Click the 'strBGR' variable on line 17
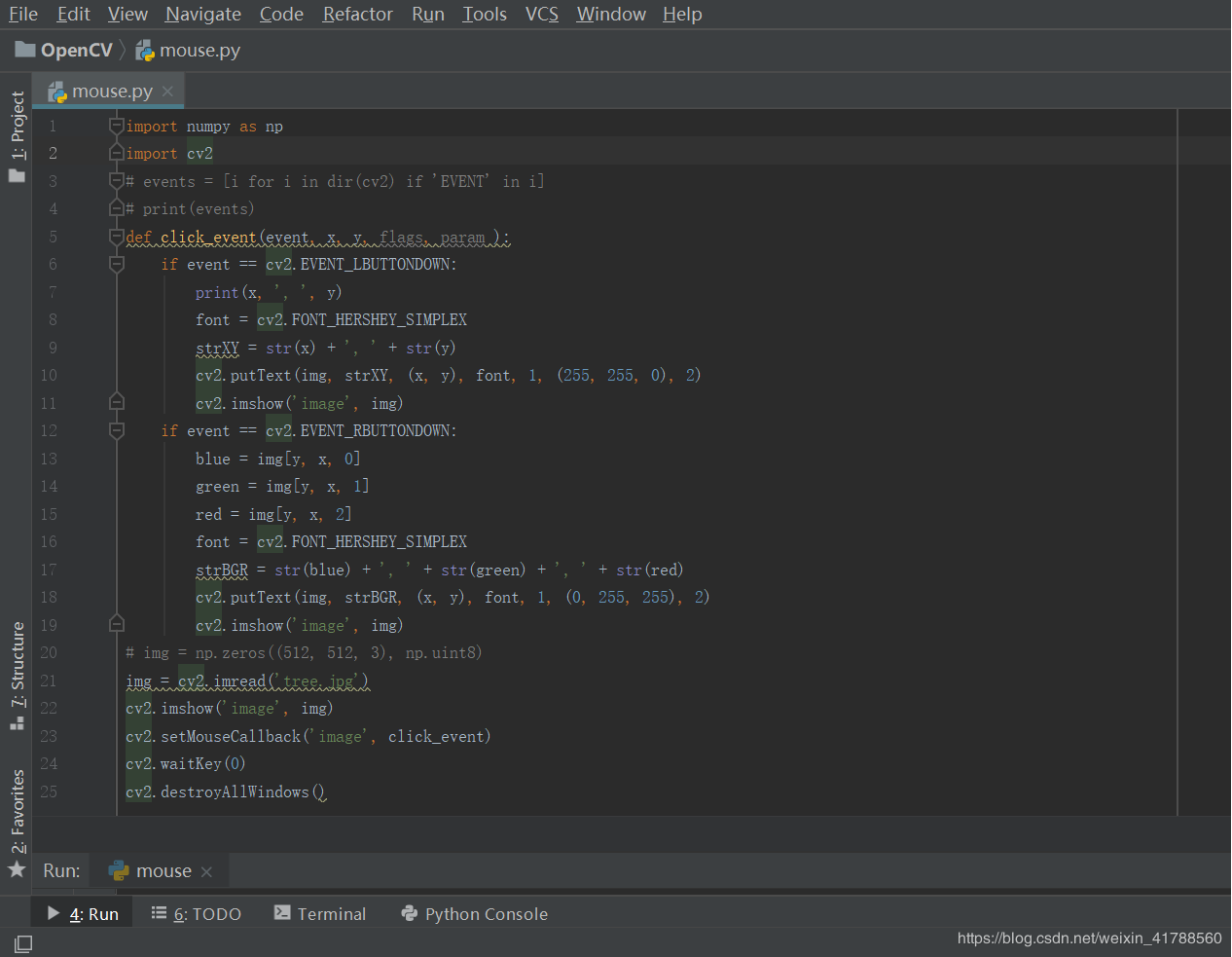This screenshot has height=957, width=1232. pos(222,570)
